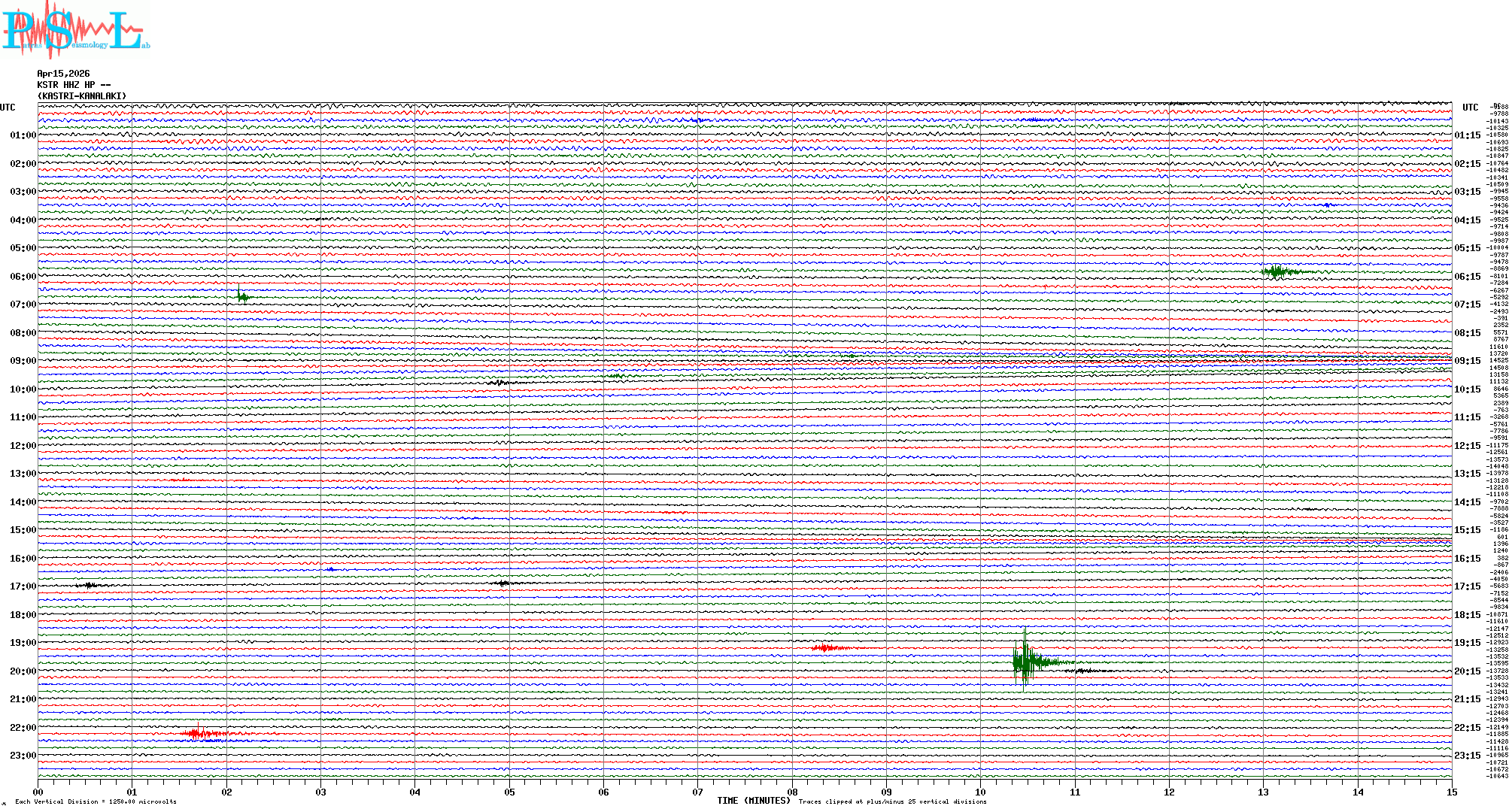Click the 13:15 time label on right

pyautogui.click(x=1467, y=474)
